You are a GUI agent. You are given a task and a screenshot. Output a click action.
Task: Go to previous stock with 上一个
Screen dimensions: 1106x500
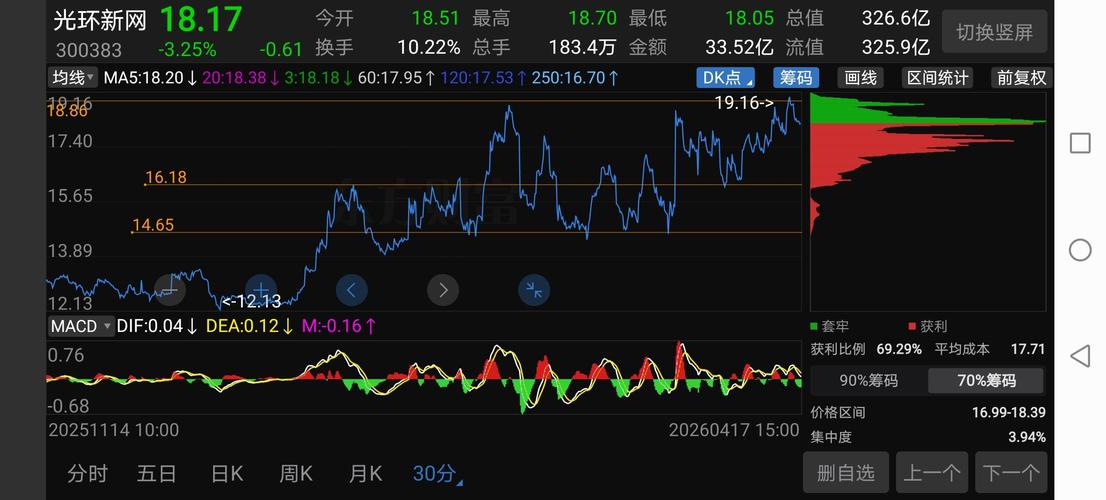[x=932, y=472]
